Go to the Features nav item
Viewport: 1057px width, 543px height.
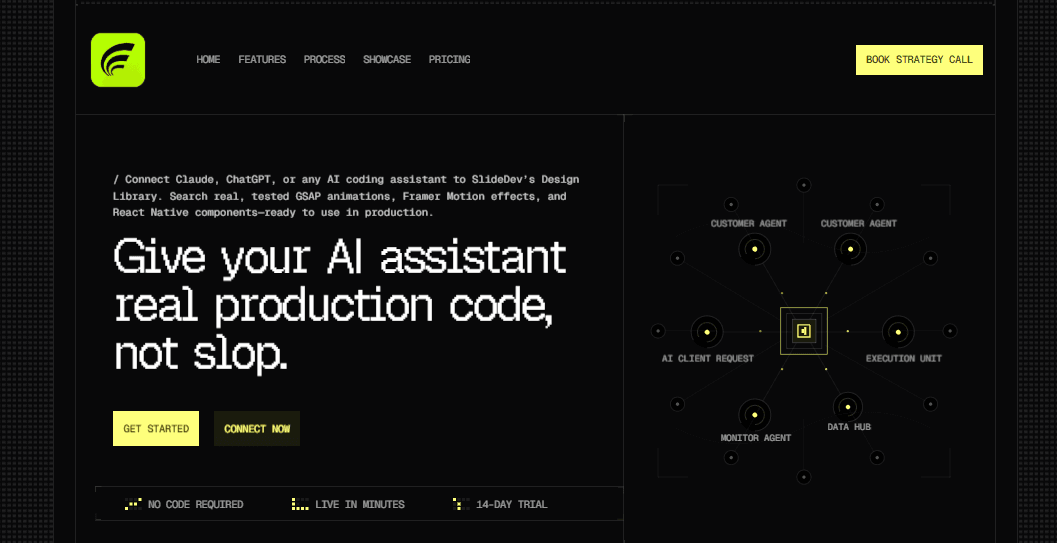pyautogui.click(x=262, y=59)
